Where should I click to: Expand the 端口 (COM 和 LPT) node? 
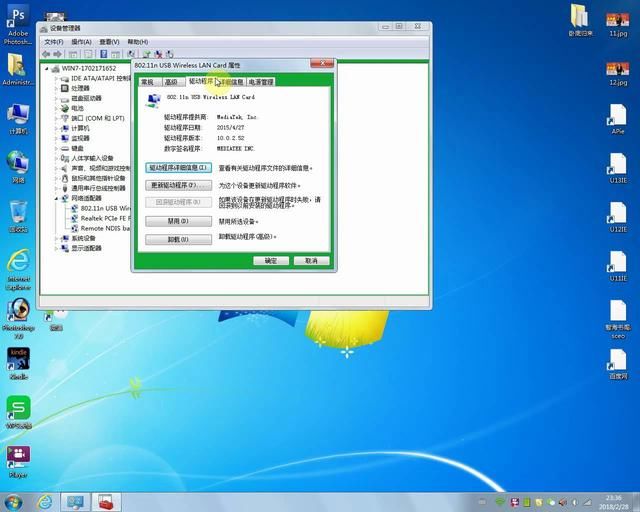[x=58, y=118]
